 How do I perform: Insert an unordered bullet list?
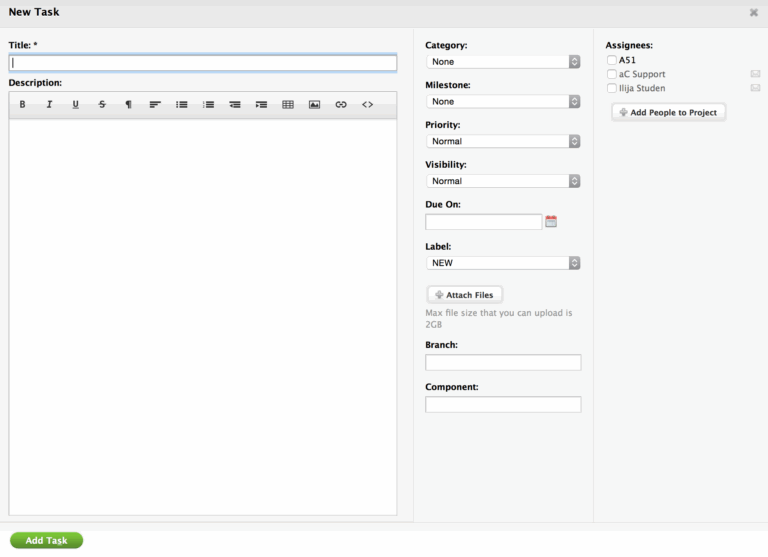coord(182,104)
